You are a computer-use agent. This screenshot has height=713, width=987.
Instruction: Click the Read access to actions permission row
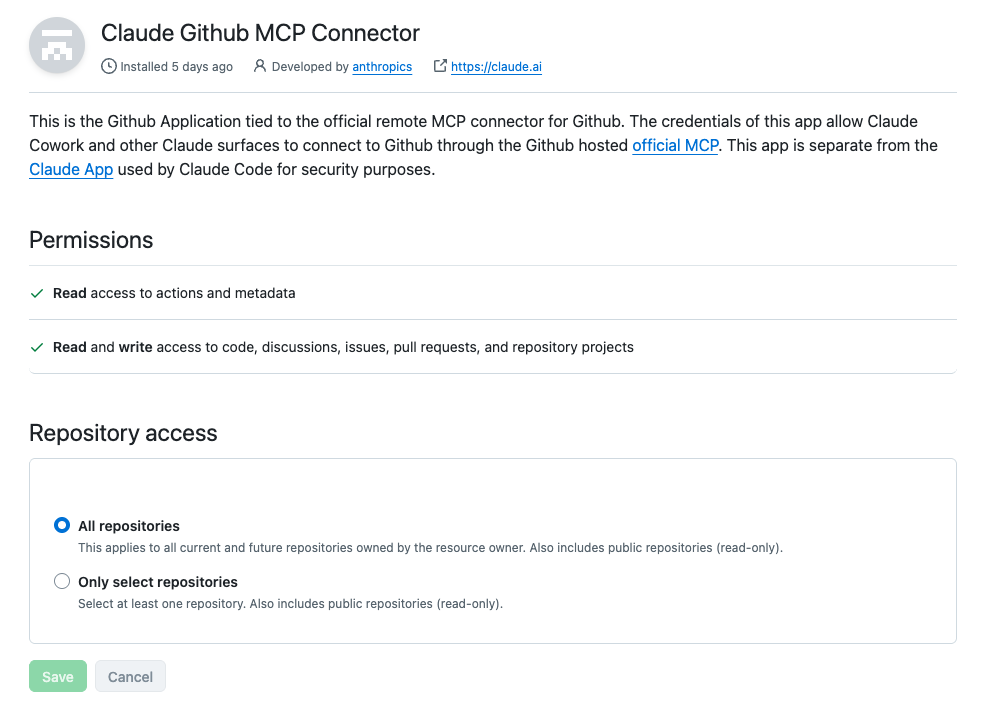(x=493, y=293)
